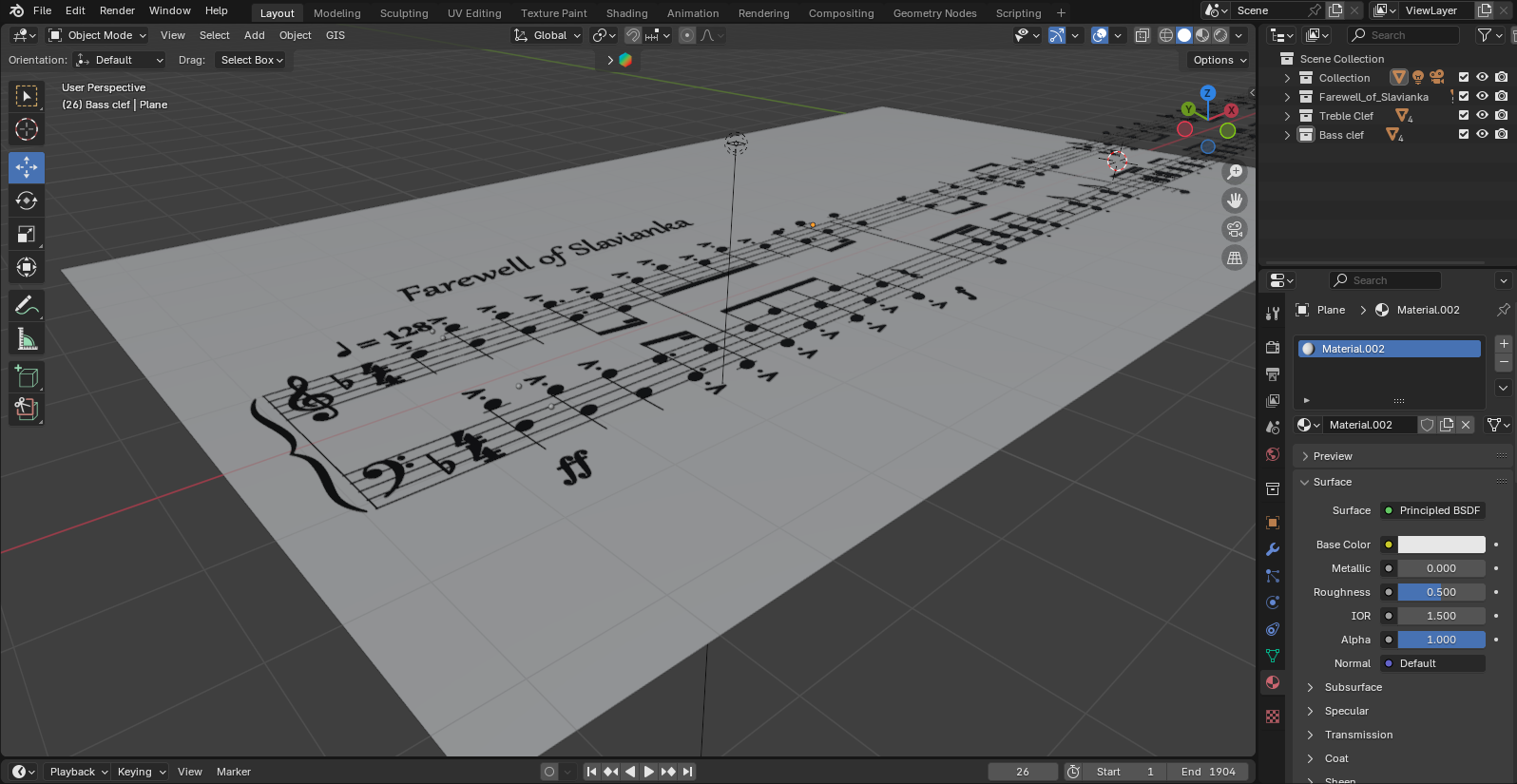Select the Cursor tool in toolbar
This screenshot has height=784, width=1517.
point(27,129)
